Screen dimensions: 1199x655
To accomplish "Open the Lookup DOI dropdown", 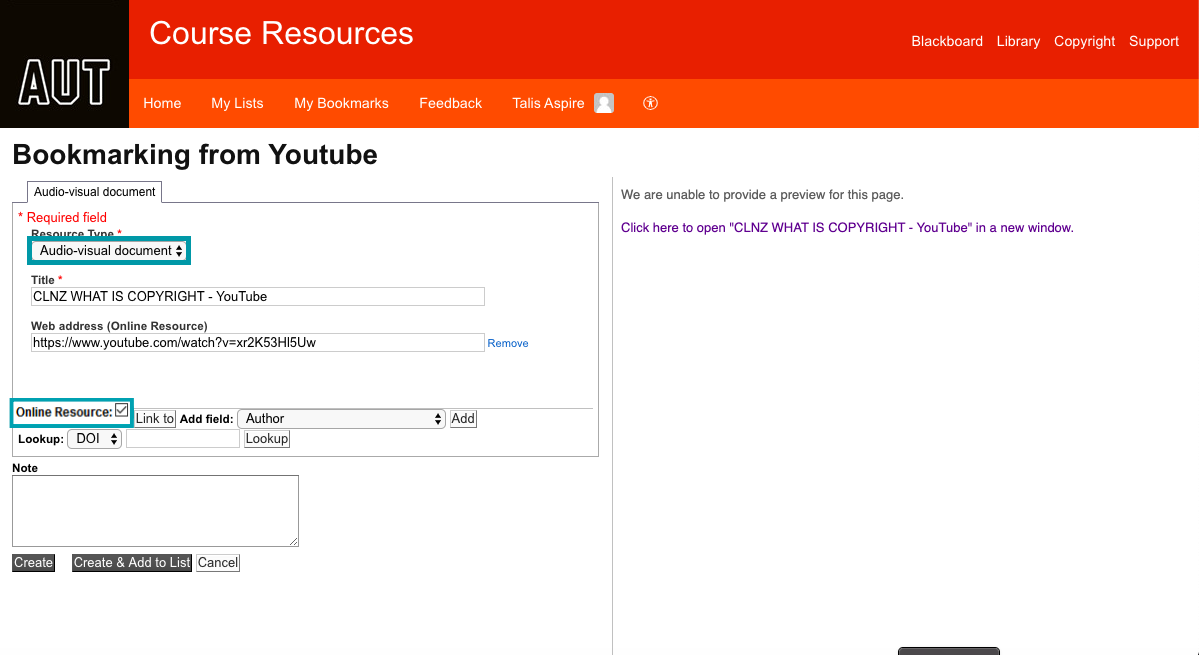I will pyautogui.click(x=94, y=438).
